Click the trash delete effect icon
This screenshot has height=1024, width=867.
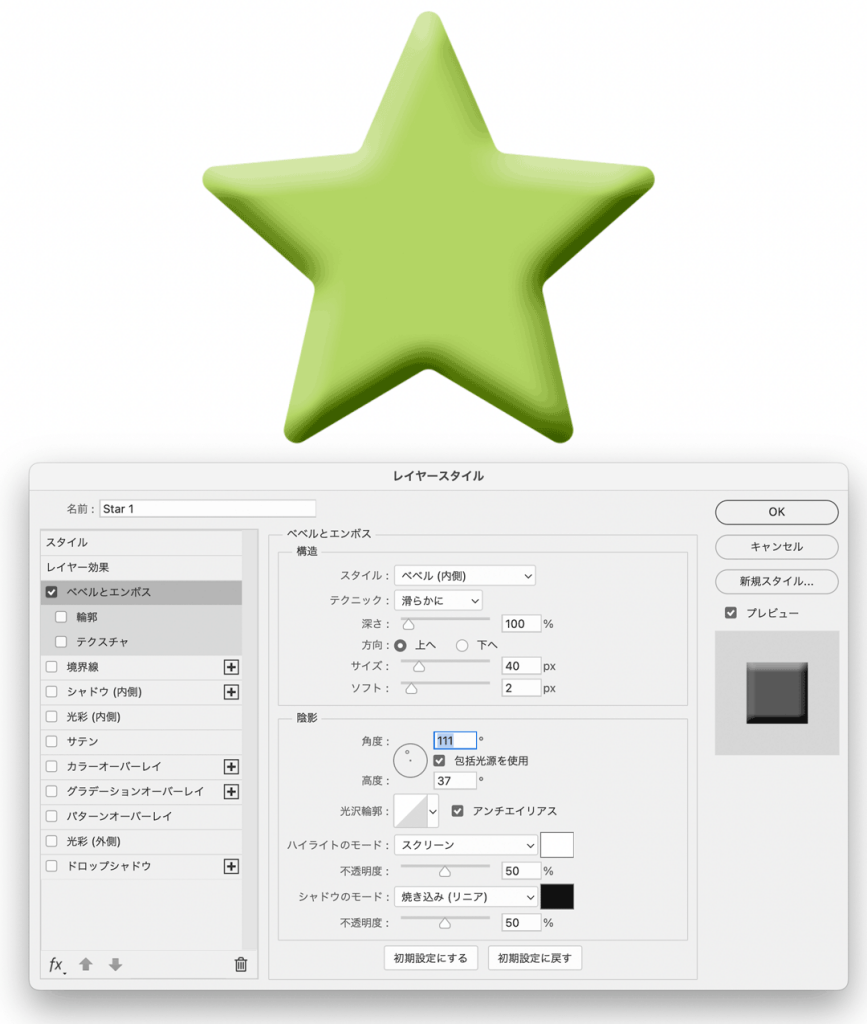point(240,965)
